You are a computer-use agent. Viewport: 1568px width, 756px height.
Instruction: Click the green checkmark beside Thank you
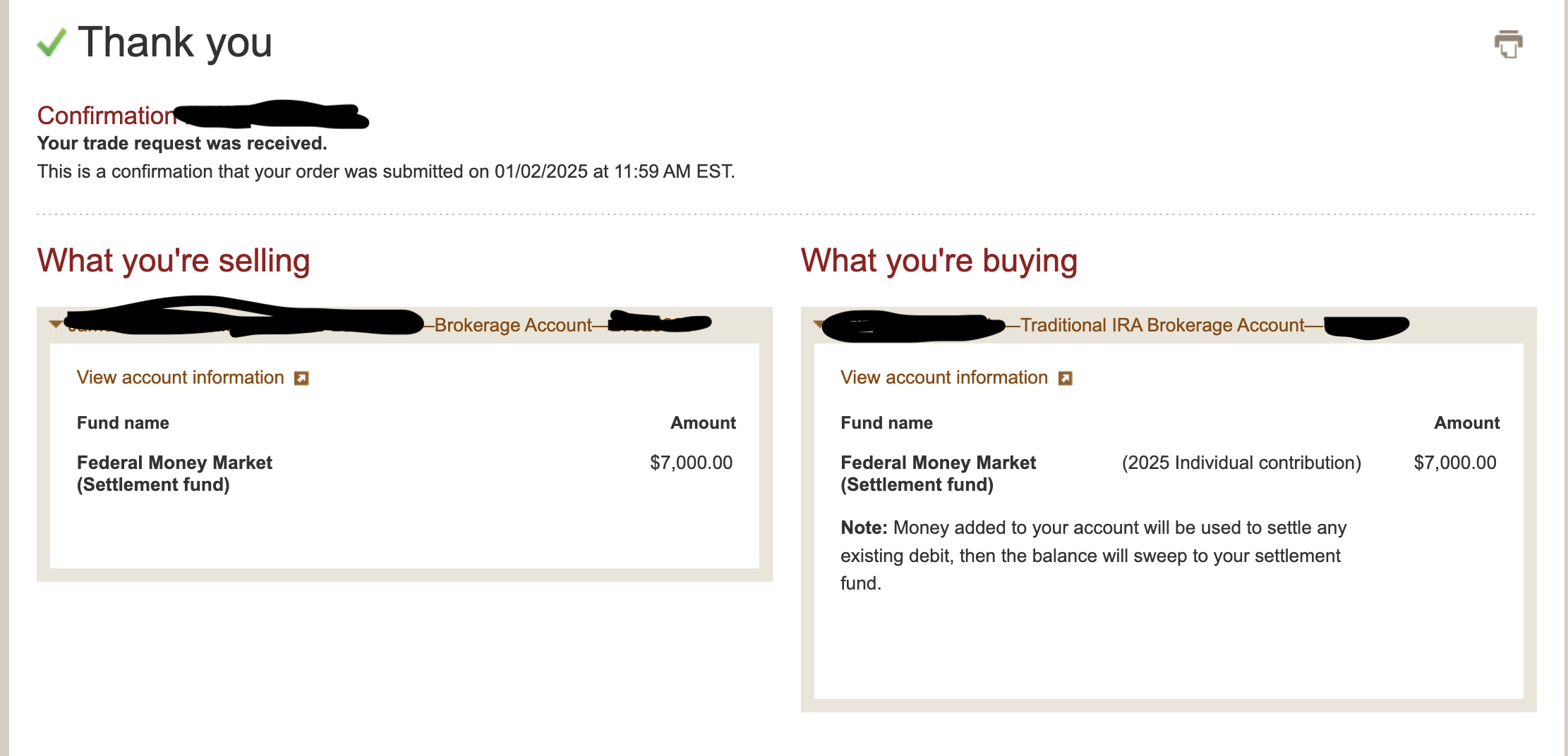52,42
